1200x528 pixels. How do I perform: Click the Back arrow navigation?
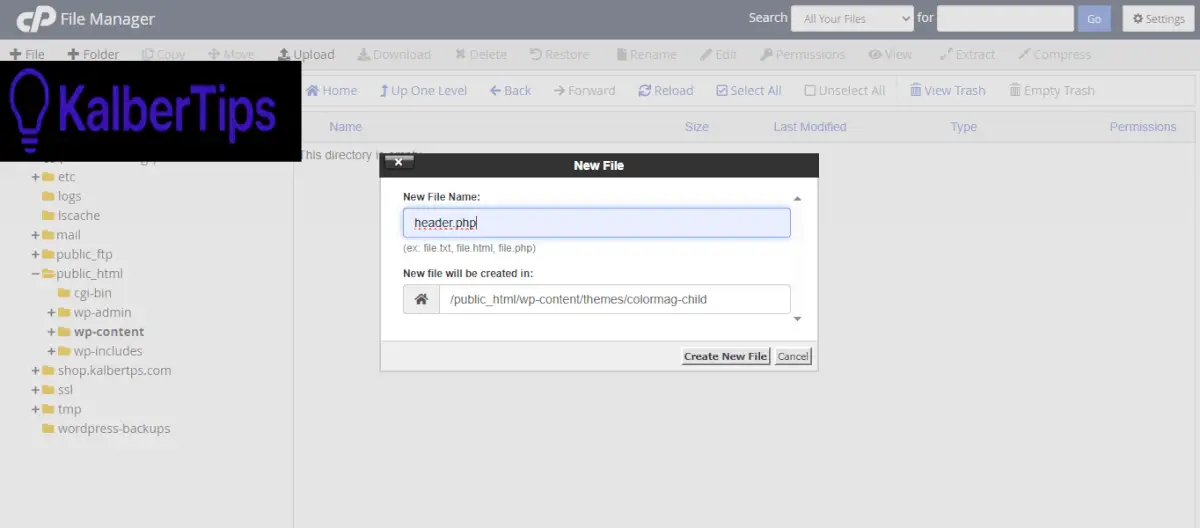495,90
